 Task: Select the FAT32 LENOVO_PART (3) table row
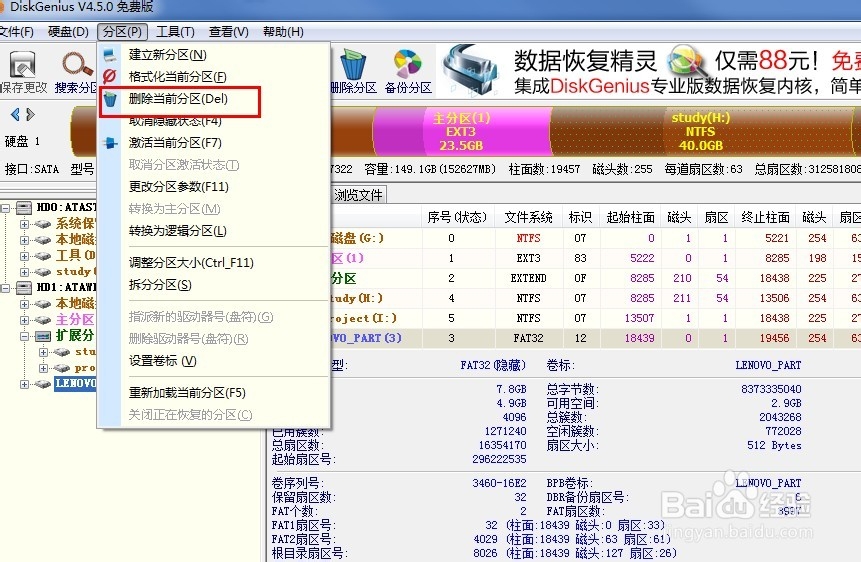pyautogui.click(x=595, y=338)
